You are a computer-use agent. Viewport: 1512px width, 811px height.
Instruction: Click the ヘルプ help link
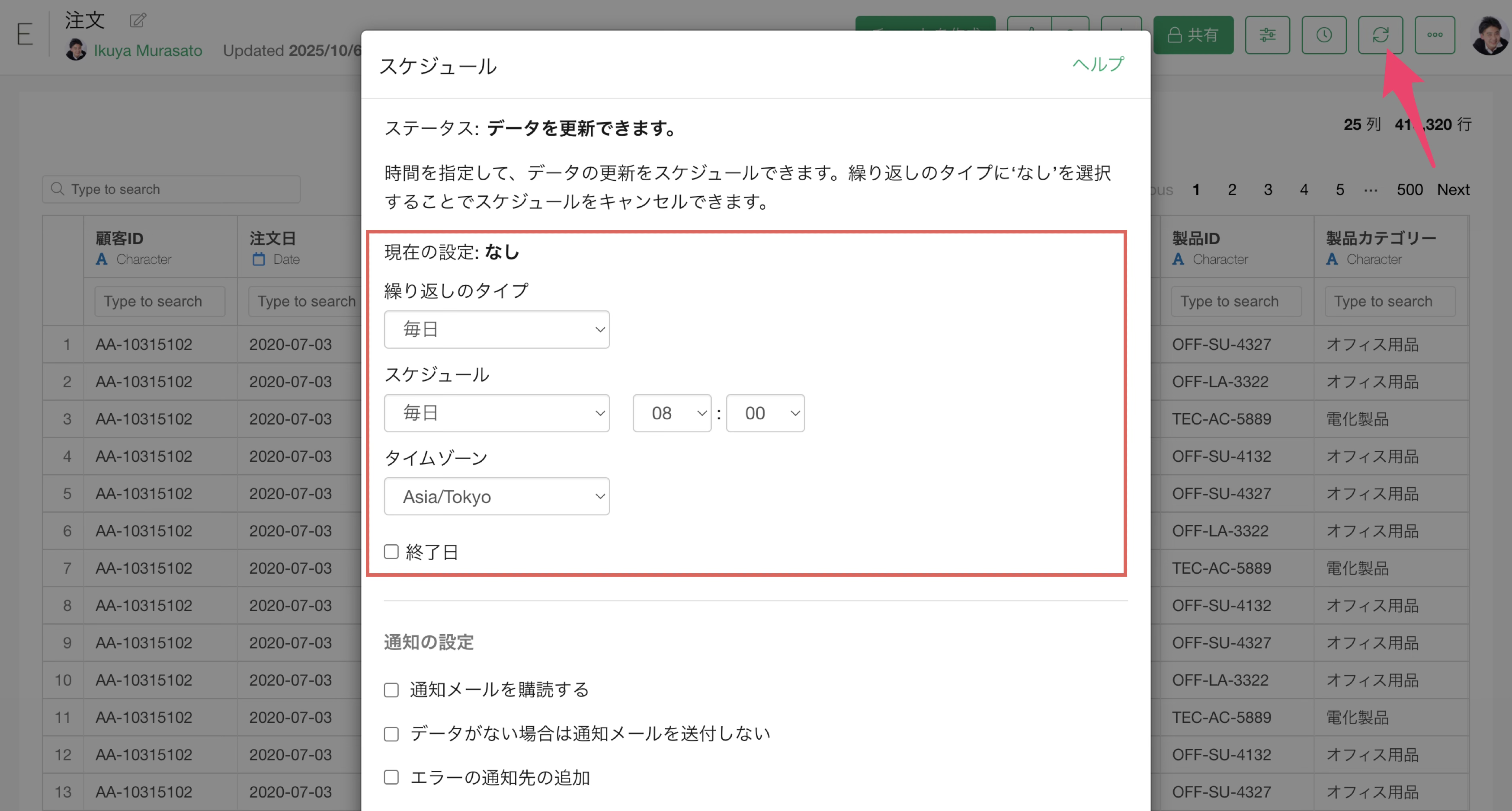1098,64
